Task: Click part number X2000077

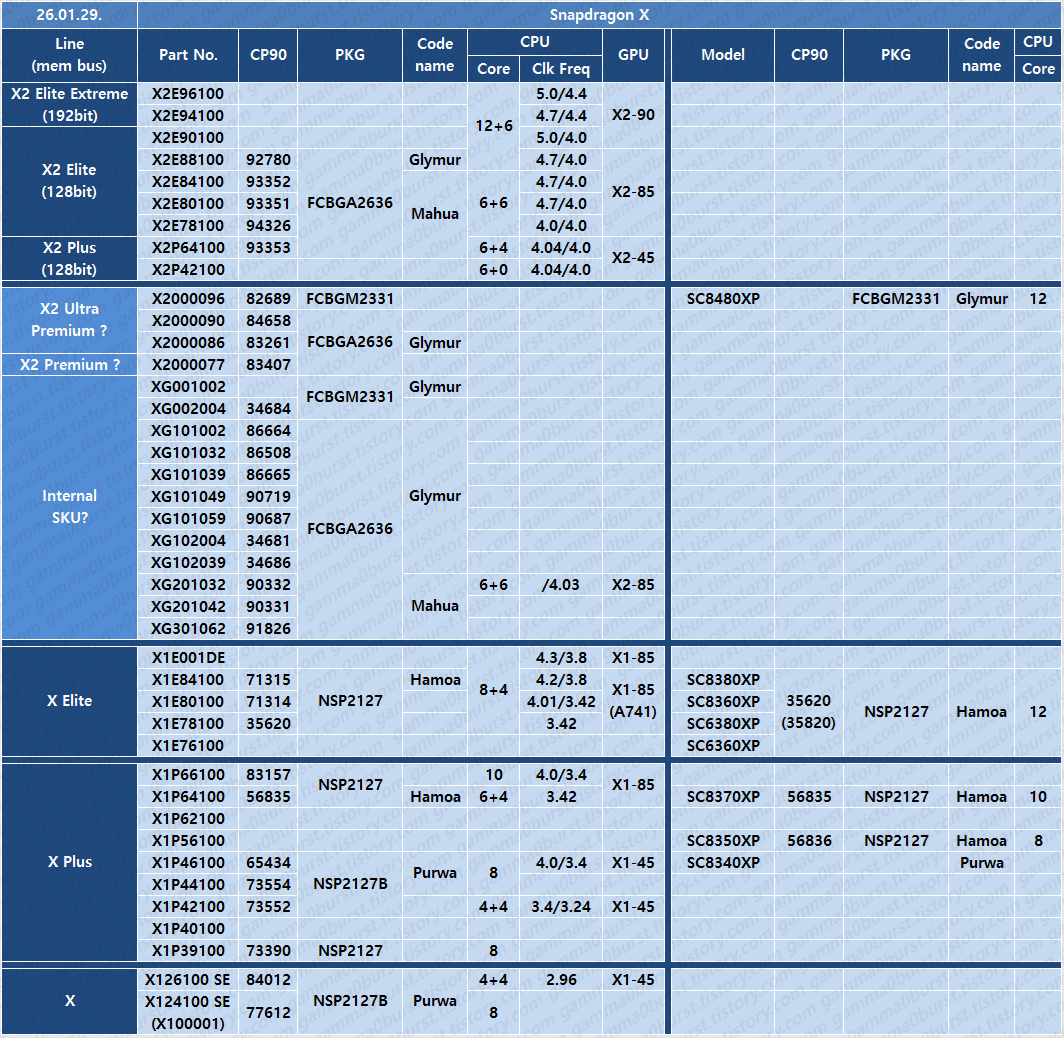Action: click(188, 365)
